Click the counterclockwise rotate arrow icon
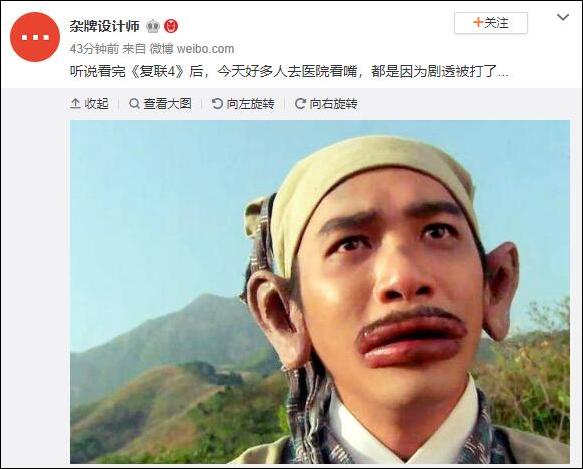This screenshot has width=583, height=469. click(x=217, y=104)
